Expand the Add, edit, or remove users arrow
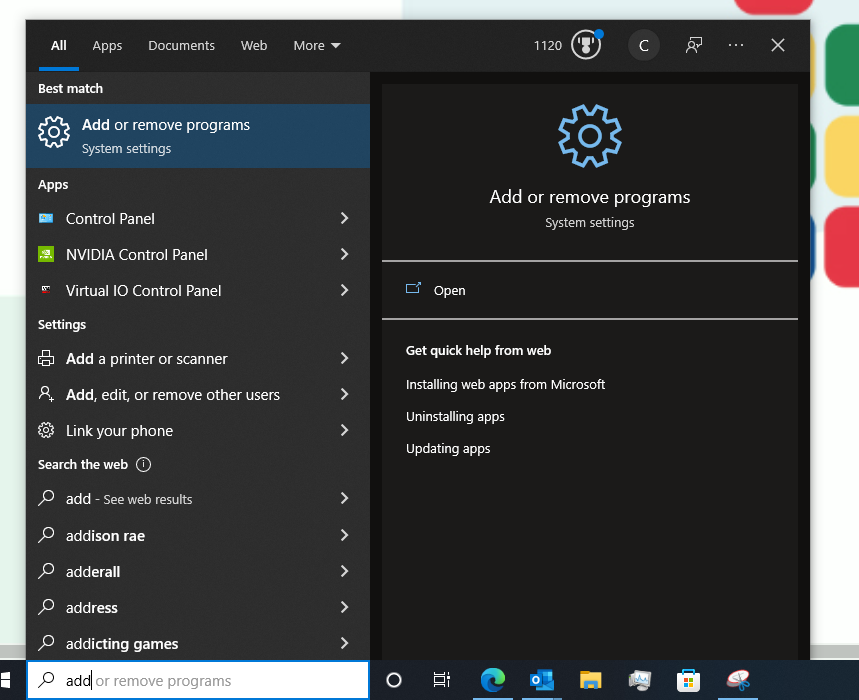The image size is (859, 700). point(344,394)
